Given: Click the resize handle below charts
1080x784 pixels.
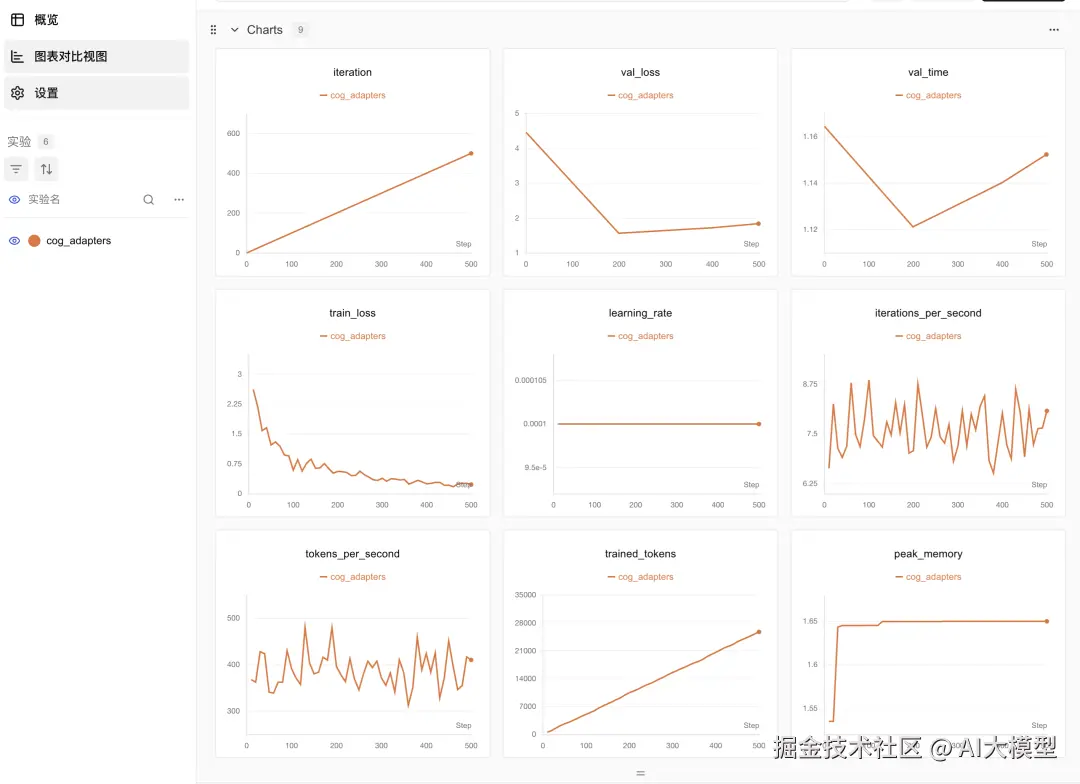Looking at the screenshot, I should point(641,773).
